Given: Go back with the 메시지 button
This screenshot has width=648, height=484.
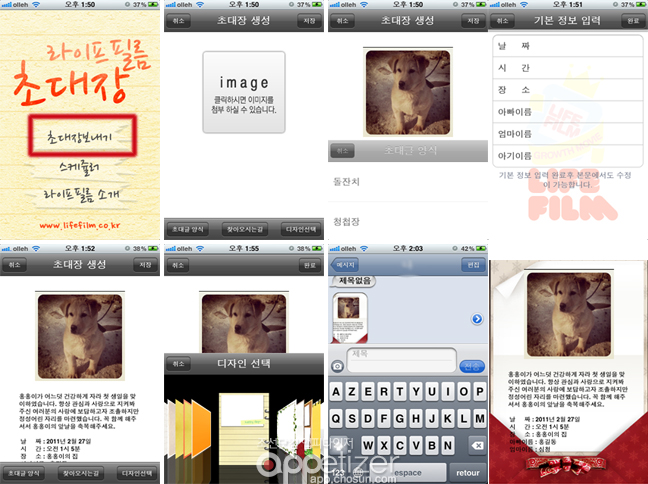Looking at the screenshot, I should click(x=345, y=265).
